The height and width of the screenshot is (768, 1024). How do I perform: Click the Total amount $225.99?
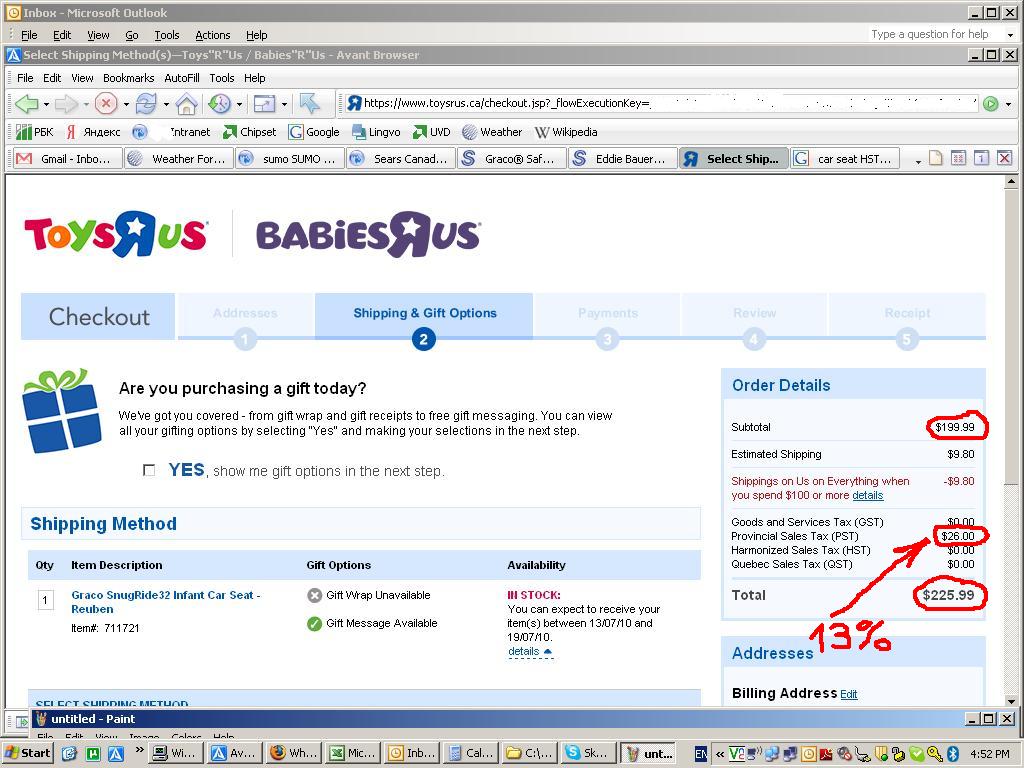point(948,595)
